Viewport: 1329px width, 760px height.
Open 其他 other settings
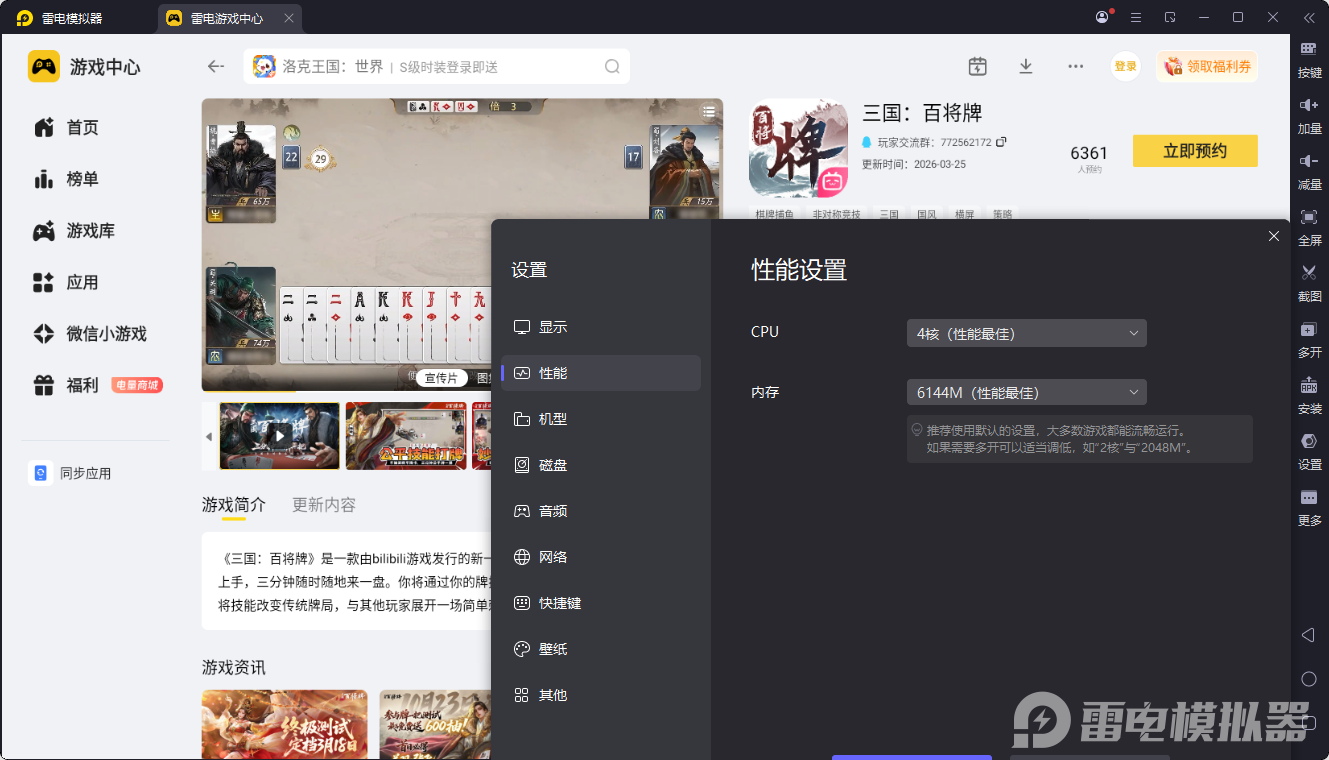(x=601, y=695)
